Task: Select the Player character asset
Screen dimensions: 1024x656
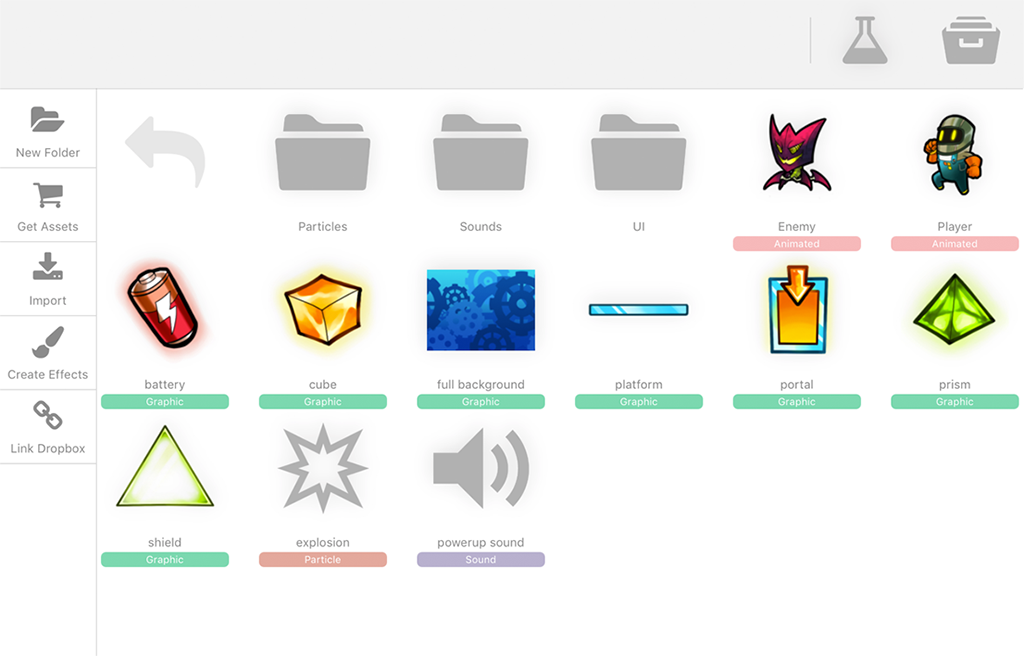Action: coord(954,152)
